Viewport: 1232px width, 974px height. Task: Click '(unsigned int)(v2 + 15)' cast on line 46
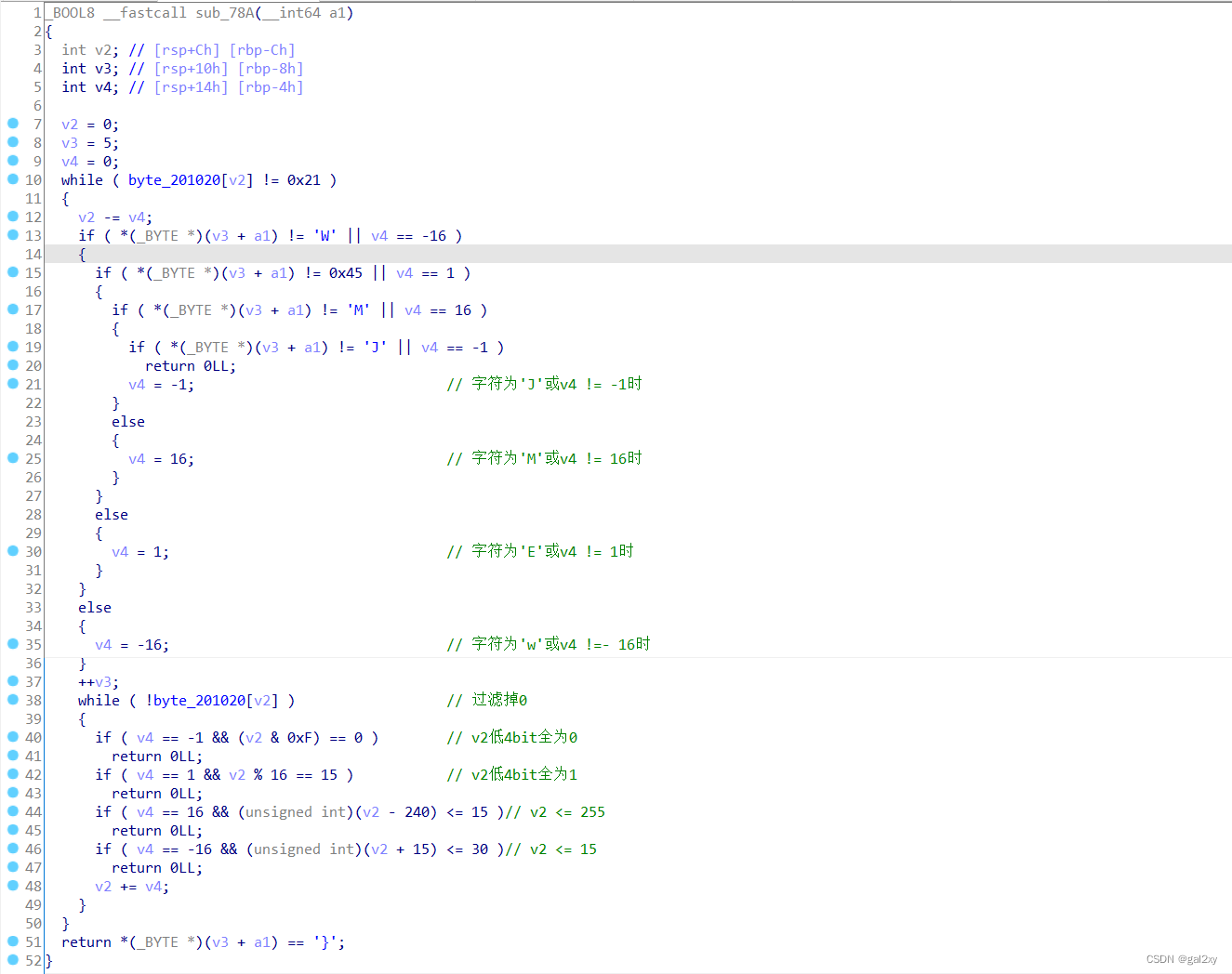[342, 849]
